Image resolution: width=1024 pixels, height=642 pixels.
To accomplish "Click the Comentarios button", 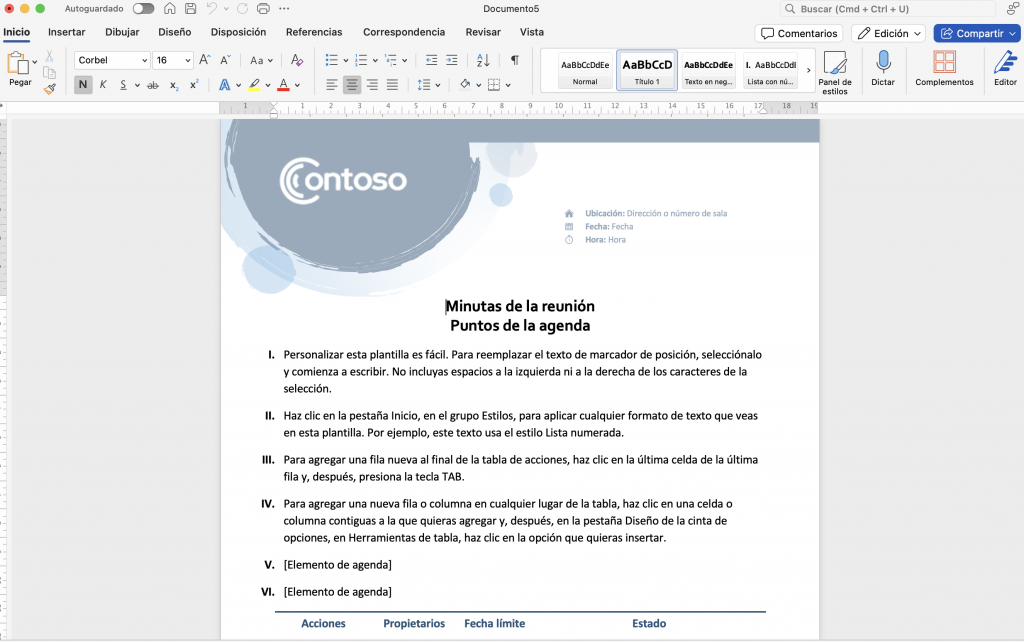I will 798,33.
